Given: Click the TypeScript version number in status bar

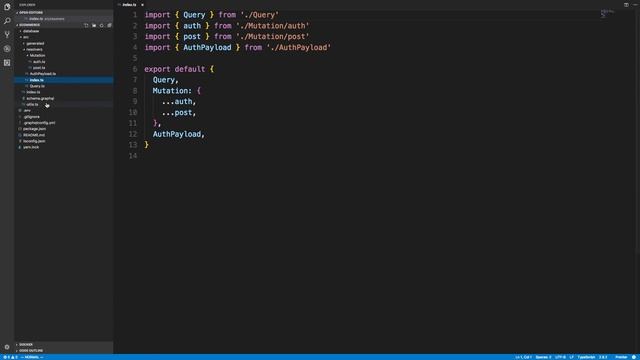Looking at the screenshot, I should pyautogui.click(x=603, y=357).
